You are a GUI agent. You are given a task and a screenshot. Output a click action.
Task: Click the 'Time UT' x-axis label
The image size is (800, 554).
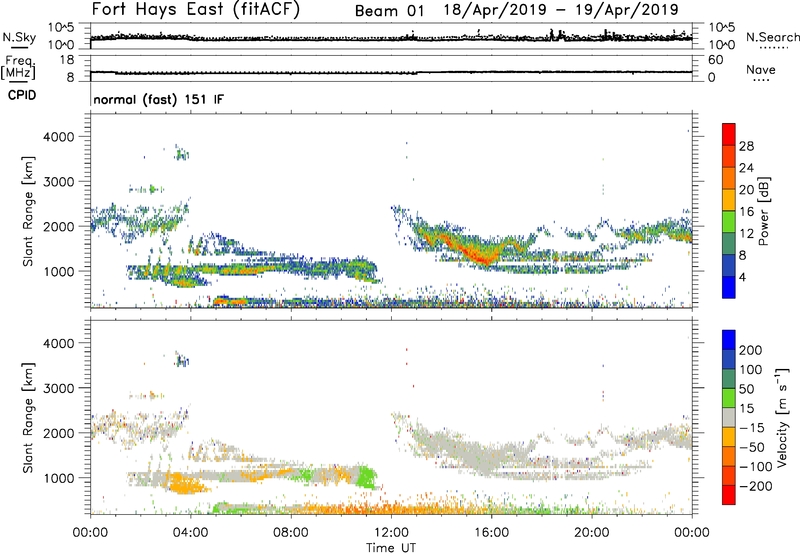click(x=391, y=548)
